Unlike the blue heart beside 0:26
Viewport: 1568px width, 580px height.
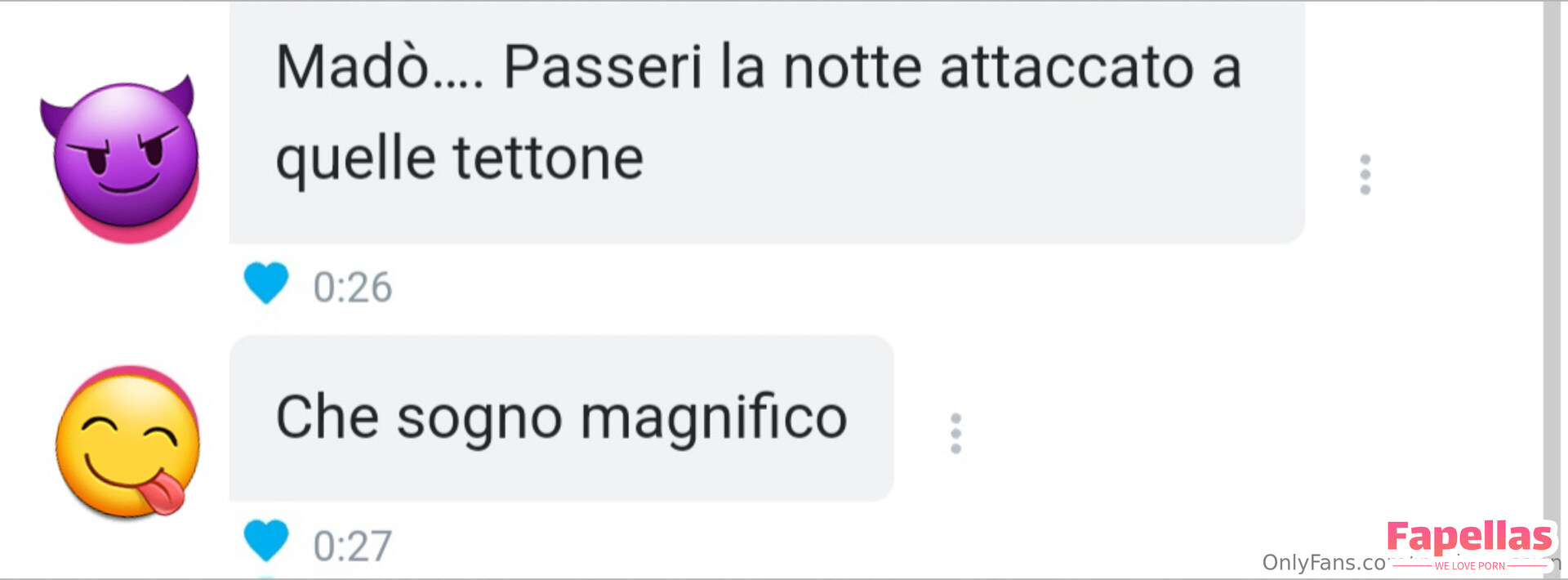pyautogui.click(x=266, y=283)
